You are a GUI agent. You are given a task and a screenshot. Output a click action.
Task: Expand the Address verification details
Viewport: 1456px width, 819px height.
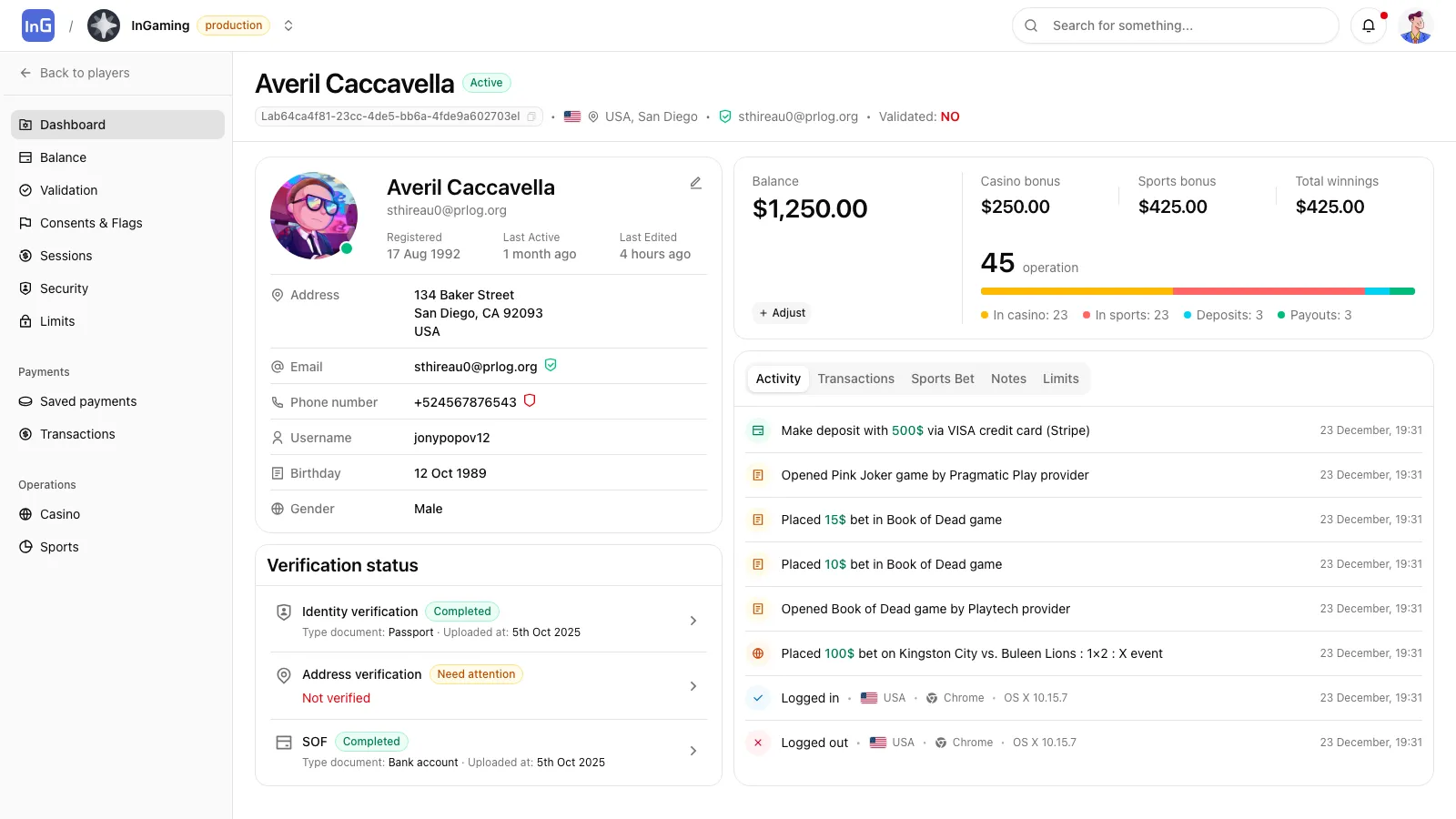click(x=693, y=686)
